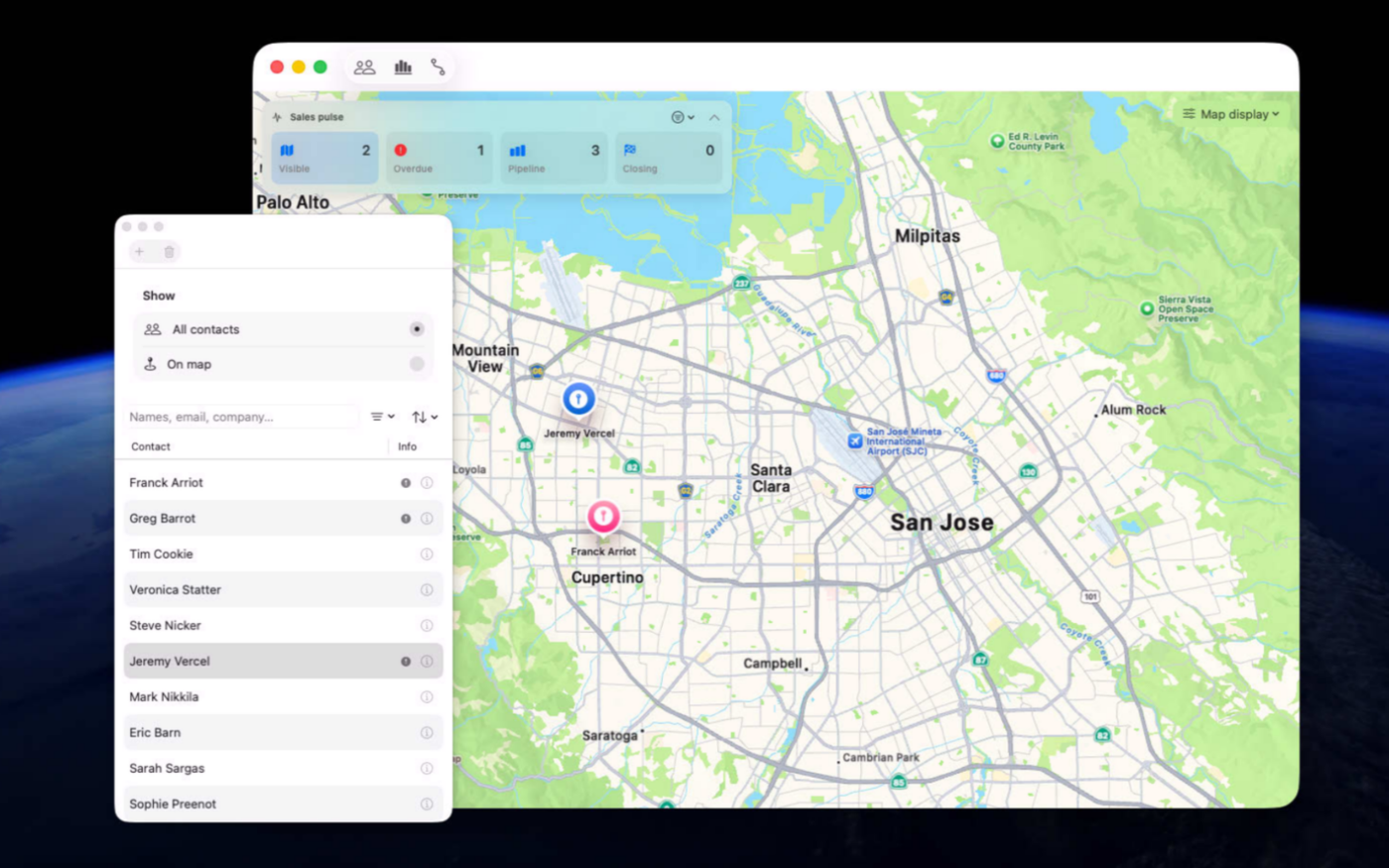1389x868 pixels.
Task: Click Sierra Vista Open Space Preserve marker
Action: click(1147, 309)
